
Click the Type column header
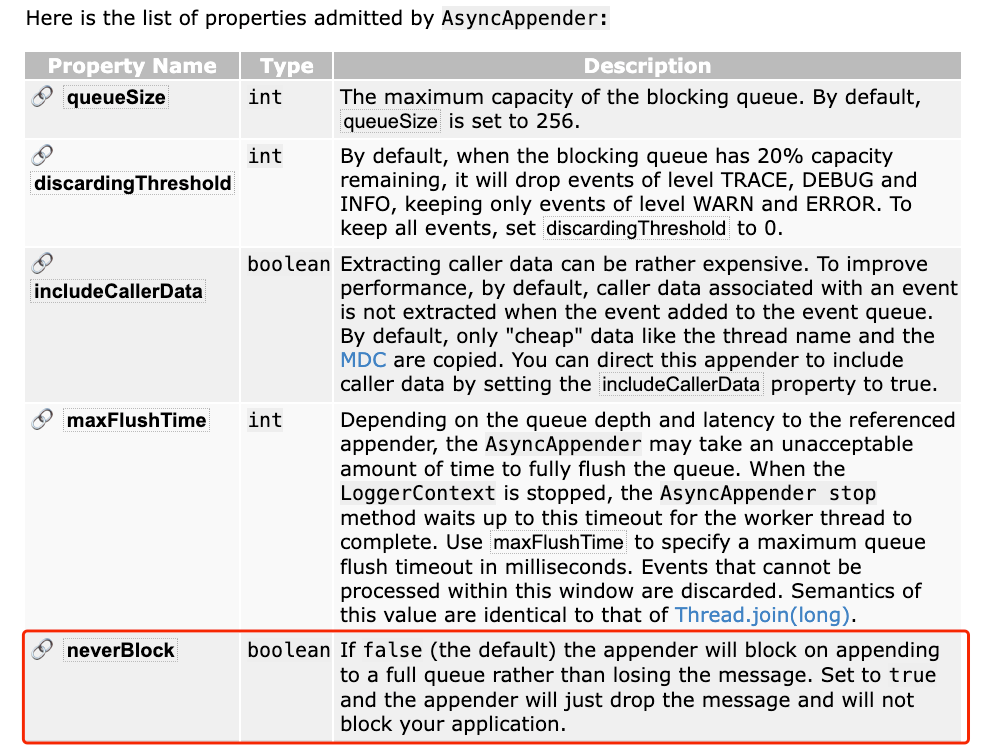[286, 66]
